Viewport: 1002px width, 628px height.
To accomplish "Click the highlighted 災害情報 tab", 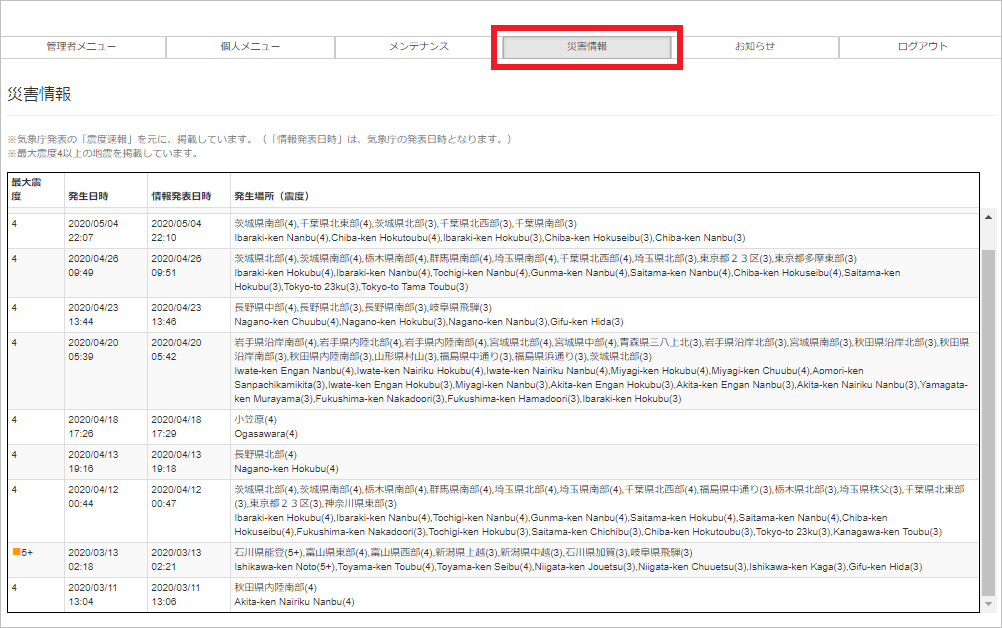I will click(587, 47).
